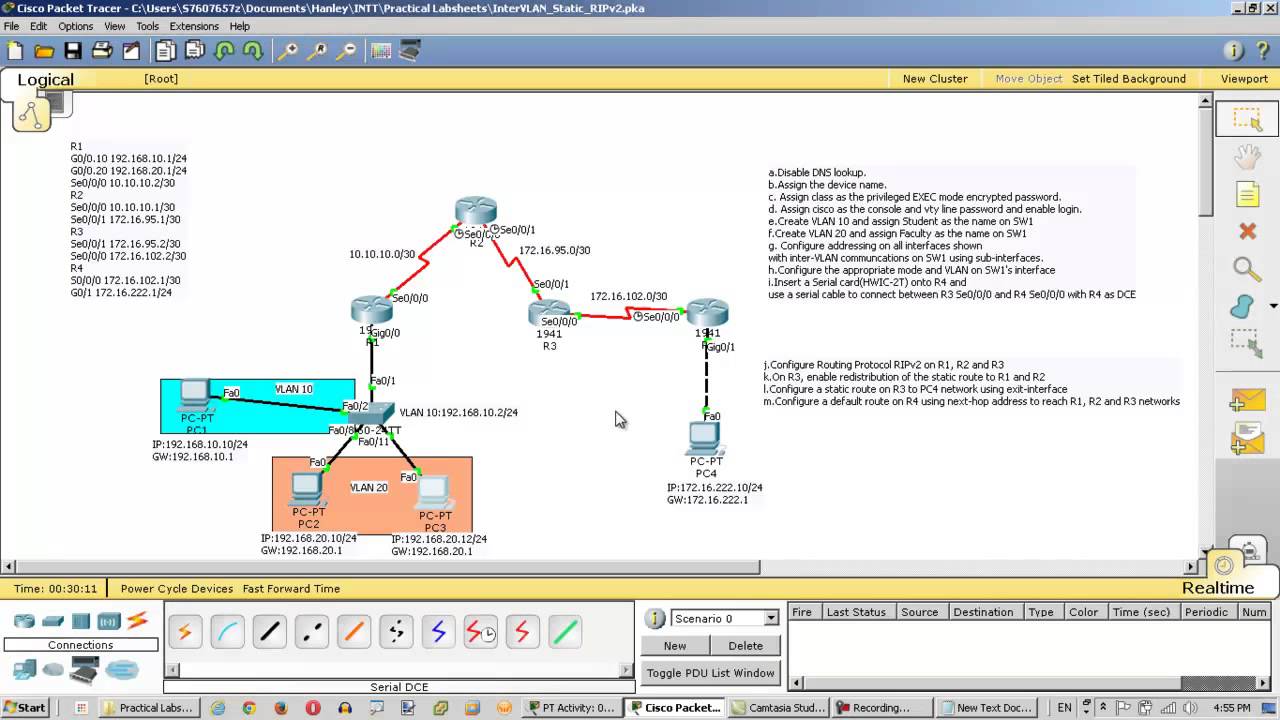Switch to the Logical workspace tab
The height and width of the screenshot is (720, 1280).
[45, 80]
